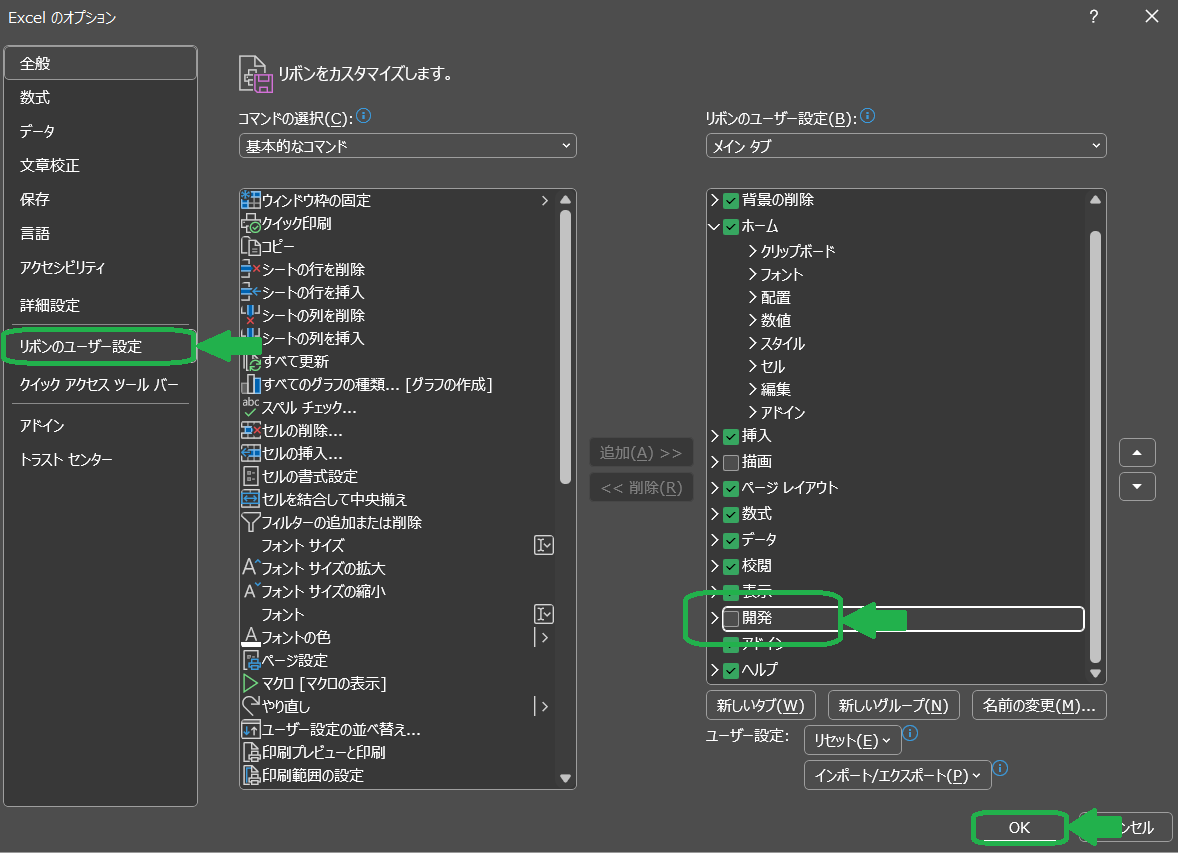Viewport: 1178px width, 853px height.
Task: Open the 全般 options category
Action: click(x=101, y=63)
